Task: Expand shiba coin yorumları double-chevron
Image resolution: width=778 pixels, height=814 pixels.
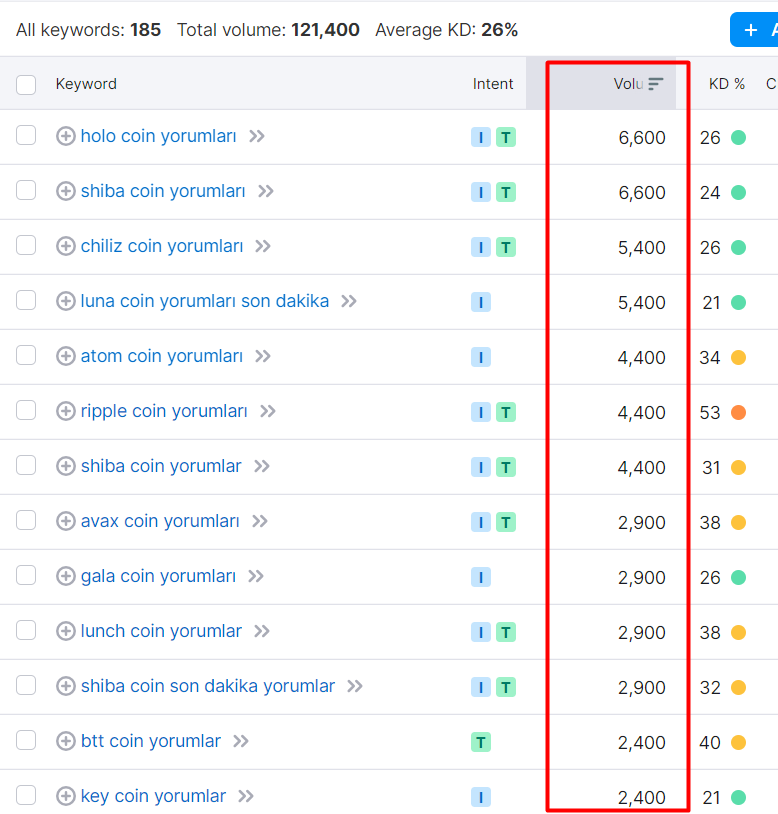Action: pyautogui.click(x=266, y=192)
